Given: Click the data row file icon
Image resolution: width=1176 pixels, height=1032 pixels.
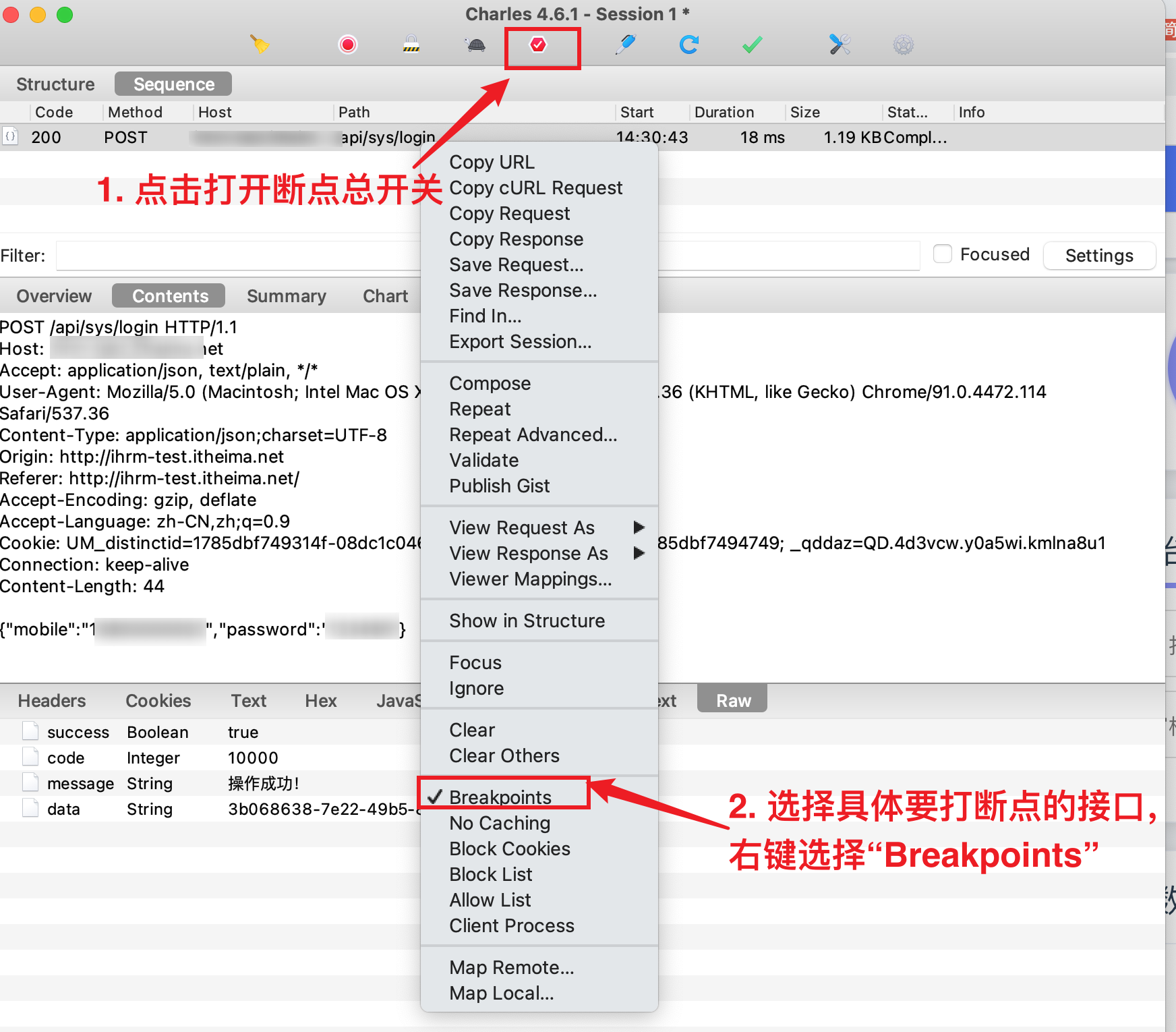Looking at the screenshot, I should pos(30,808).
